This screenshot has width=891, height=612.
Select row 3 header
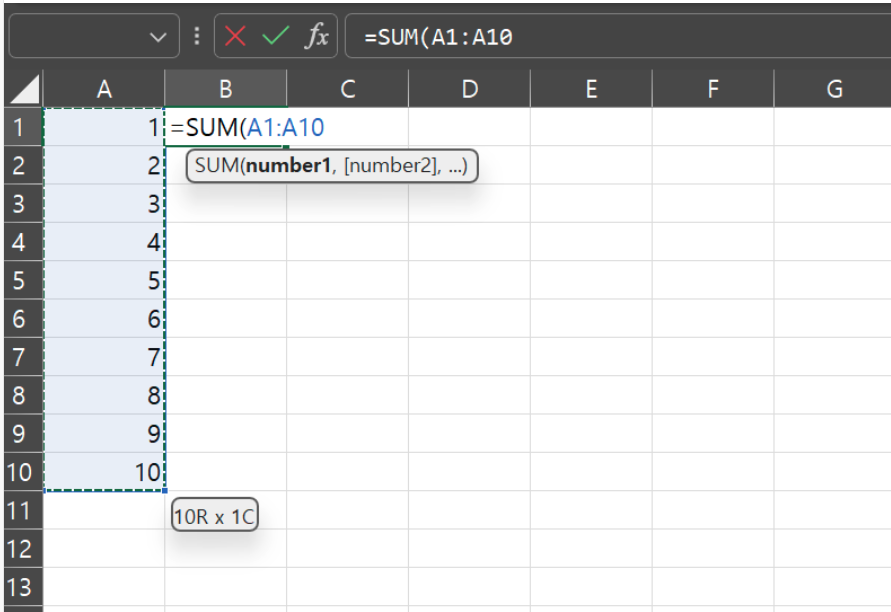(x=24, y=203)
